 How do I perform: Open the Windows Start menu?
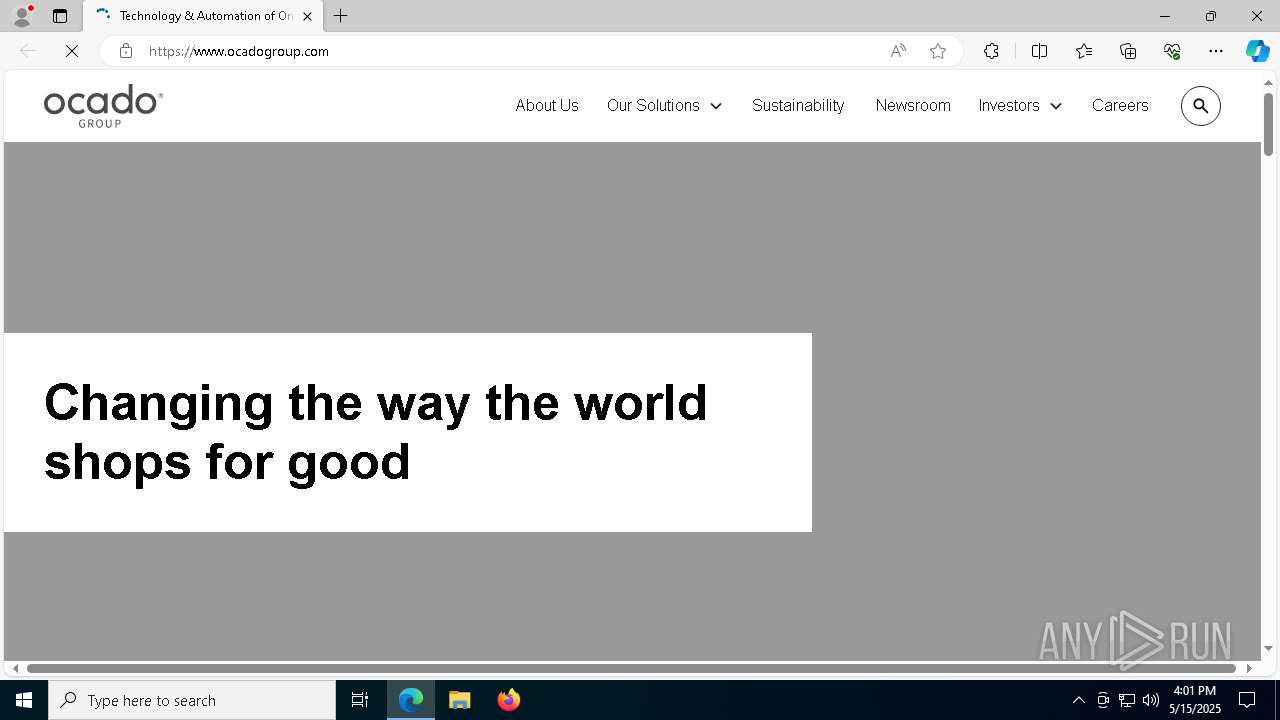(24, 700)
